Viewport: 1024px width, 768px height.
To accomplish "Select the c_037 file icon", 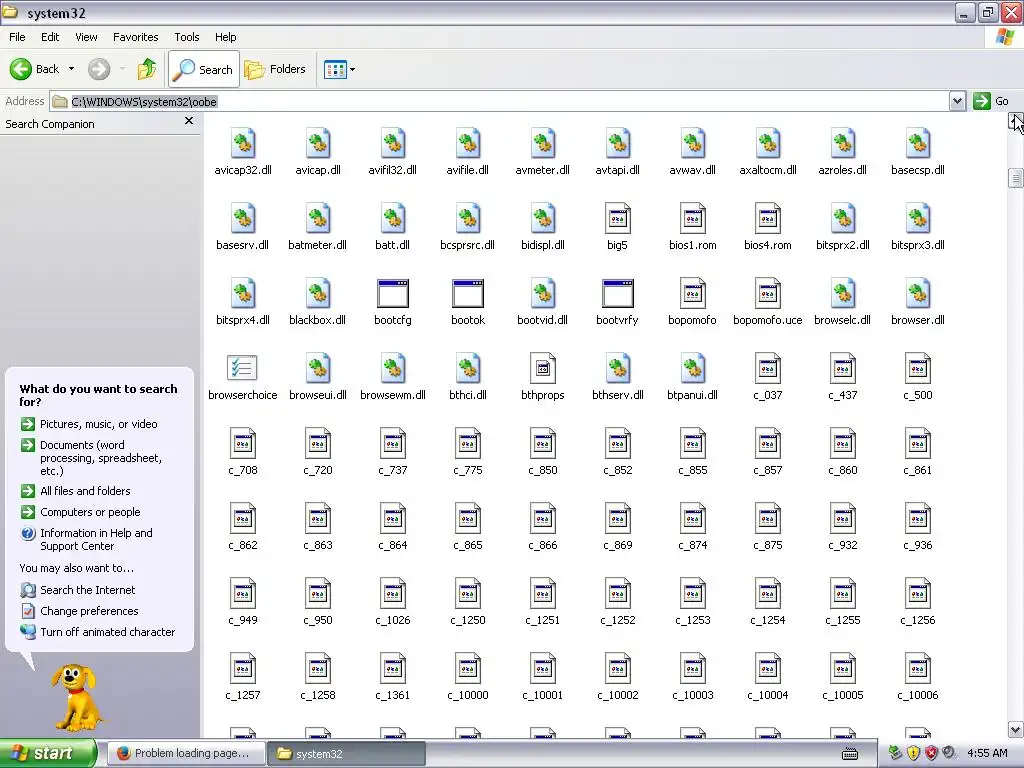I will click(x=768, y=368).
